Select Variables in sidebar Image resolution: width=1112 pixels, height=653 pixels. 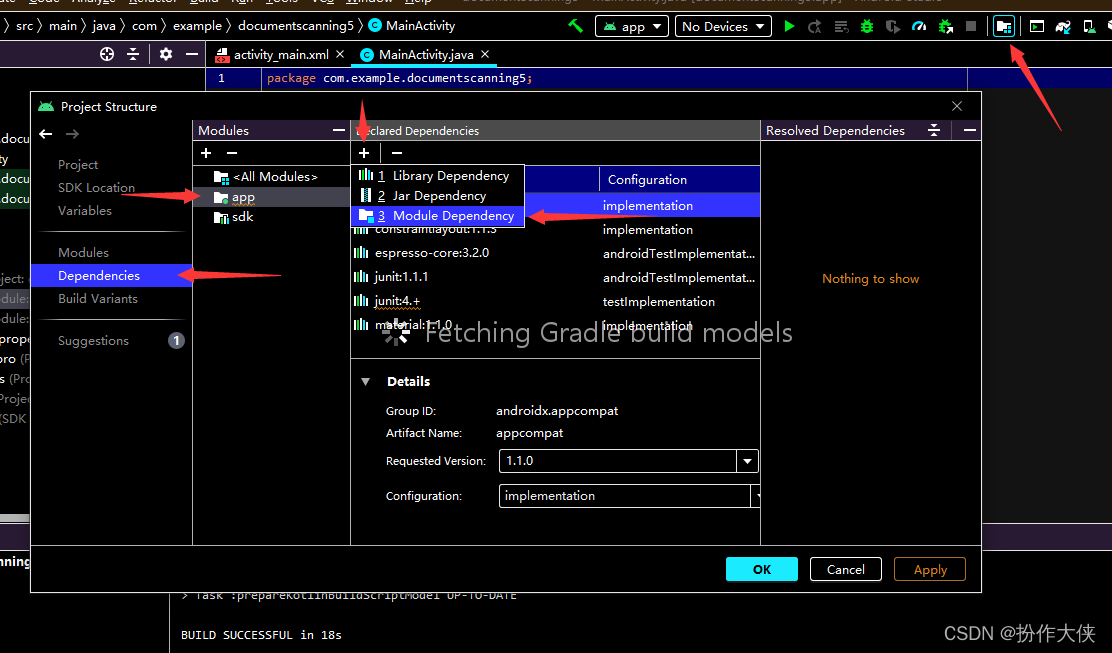tap(85, 211)
